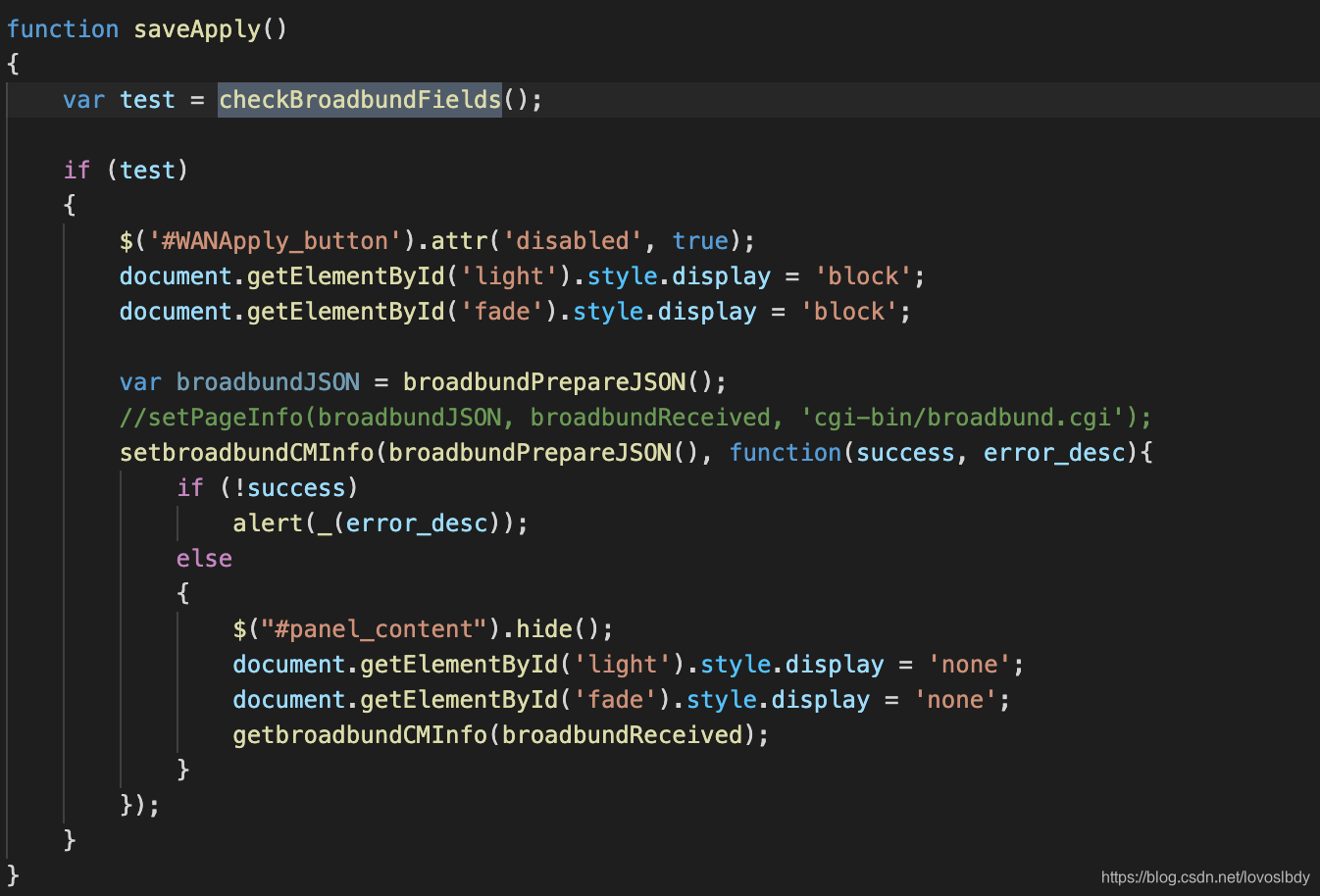Click the commented-out setPageInfo line
Image resolution: width=1320 pixels, height=896 pixels.
click(x=635, y=418)
